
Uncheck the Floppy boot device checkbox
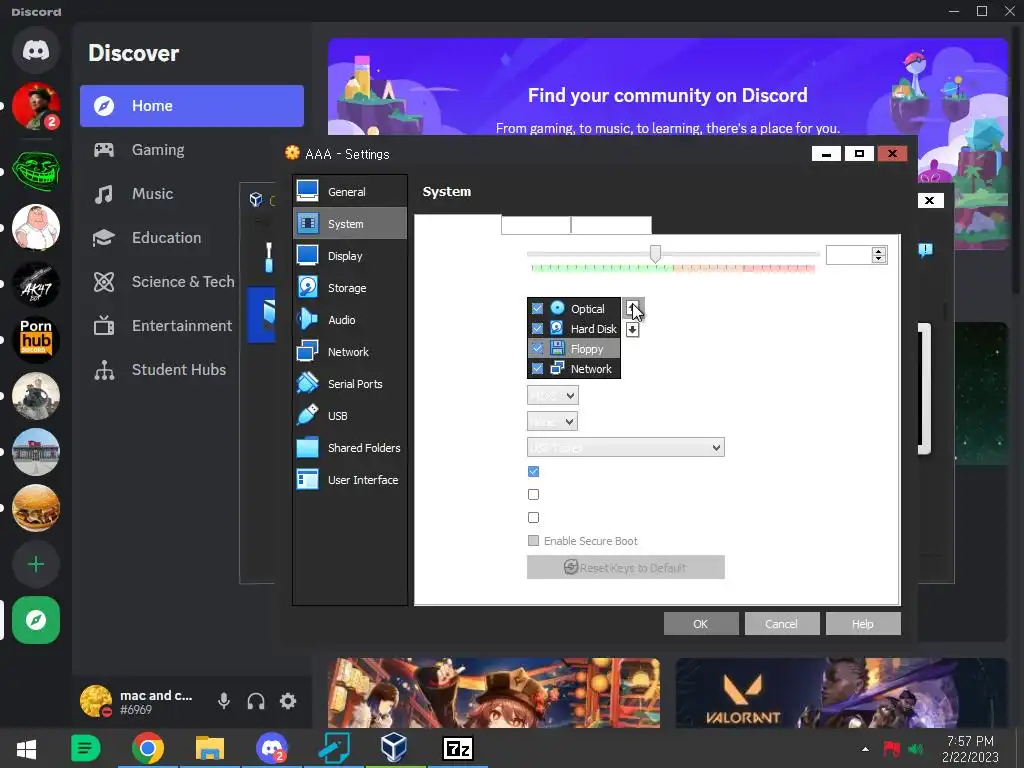click(x=537, y=349)
